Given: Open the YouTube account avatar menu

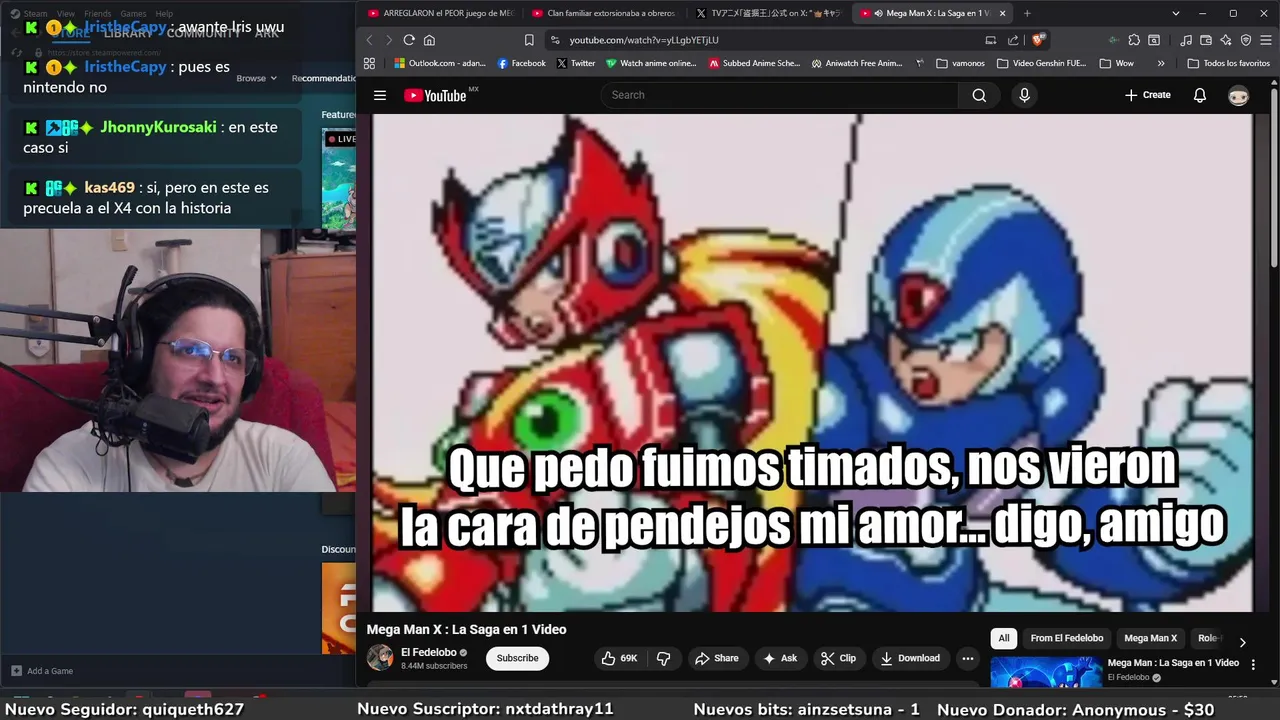Looking at the screenshot, I should tap(1239, 95).
